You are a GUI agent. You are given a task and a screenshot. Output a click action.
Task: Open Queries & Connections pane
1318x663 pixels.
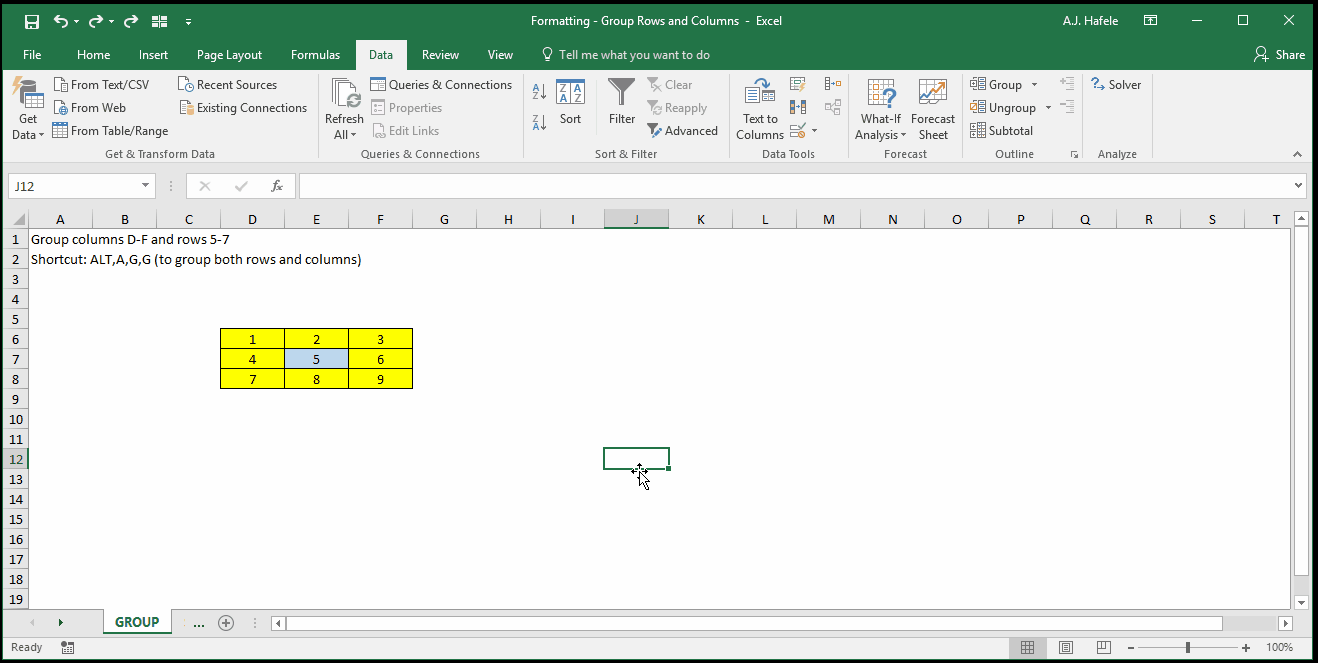441,85
